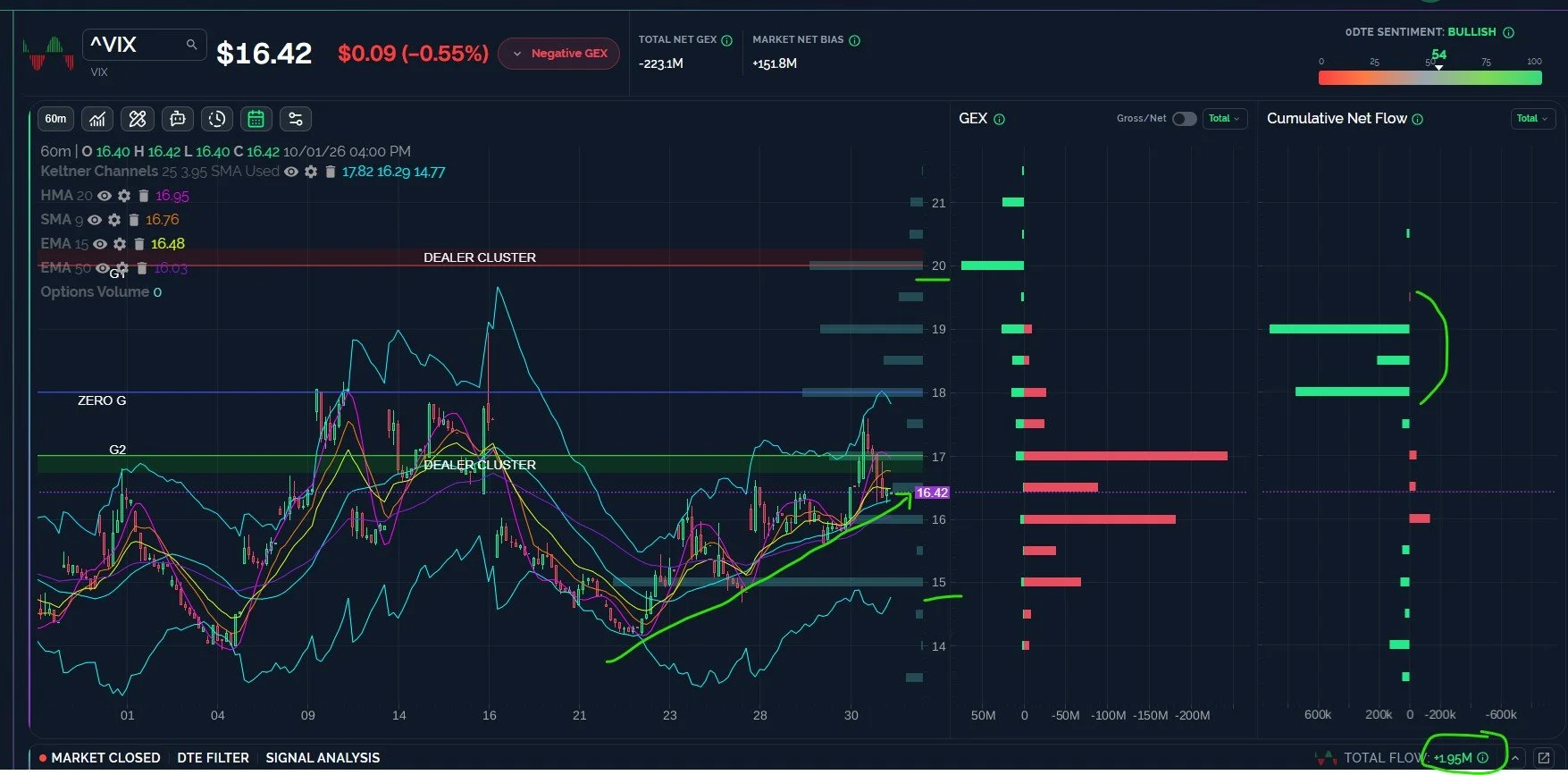Screen dimensions: 1568x775
Task: Hide the Keltner Channels indicator
Action: pyautogui.click(x=291, y=172)
